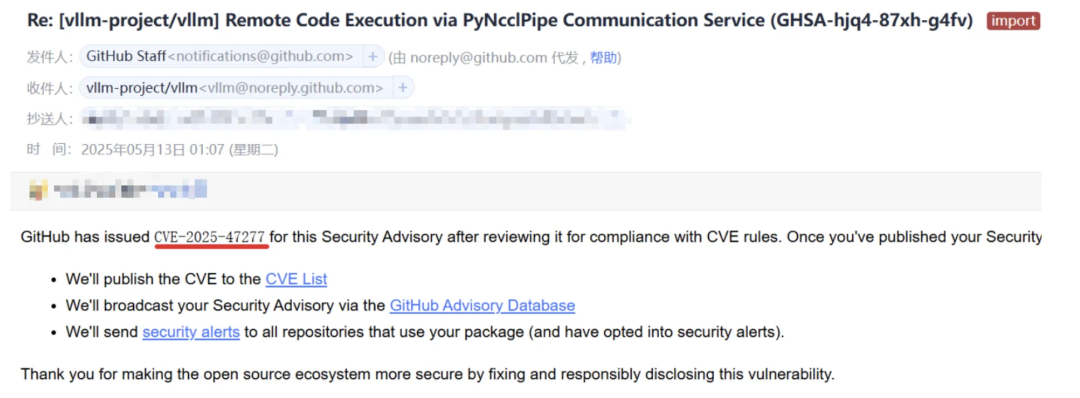
Task: Follow the security alerts link
Action: pyautogui.click(x=191, y=332)
